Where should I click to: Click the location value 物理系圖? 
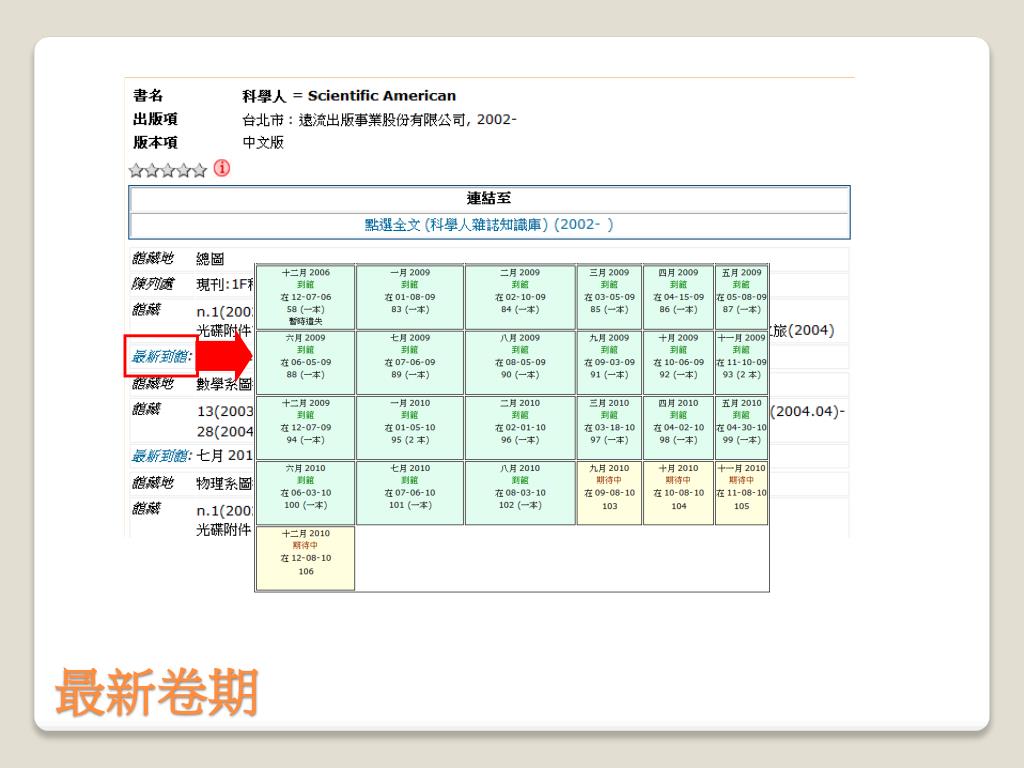tap(225, 483)
